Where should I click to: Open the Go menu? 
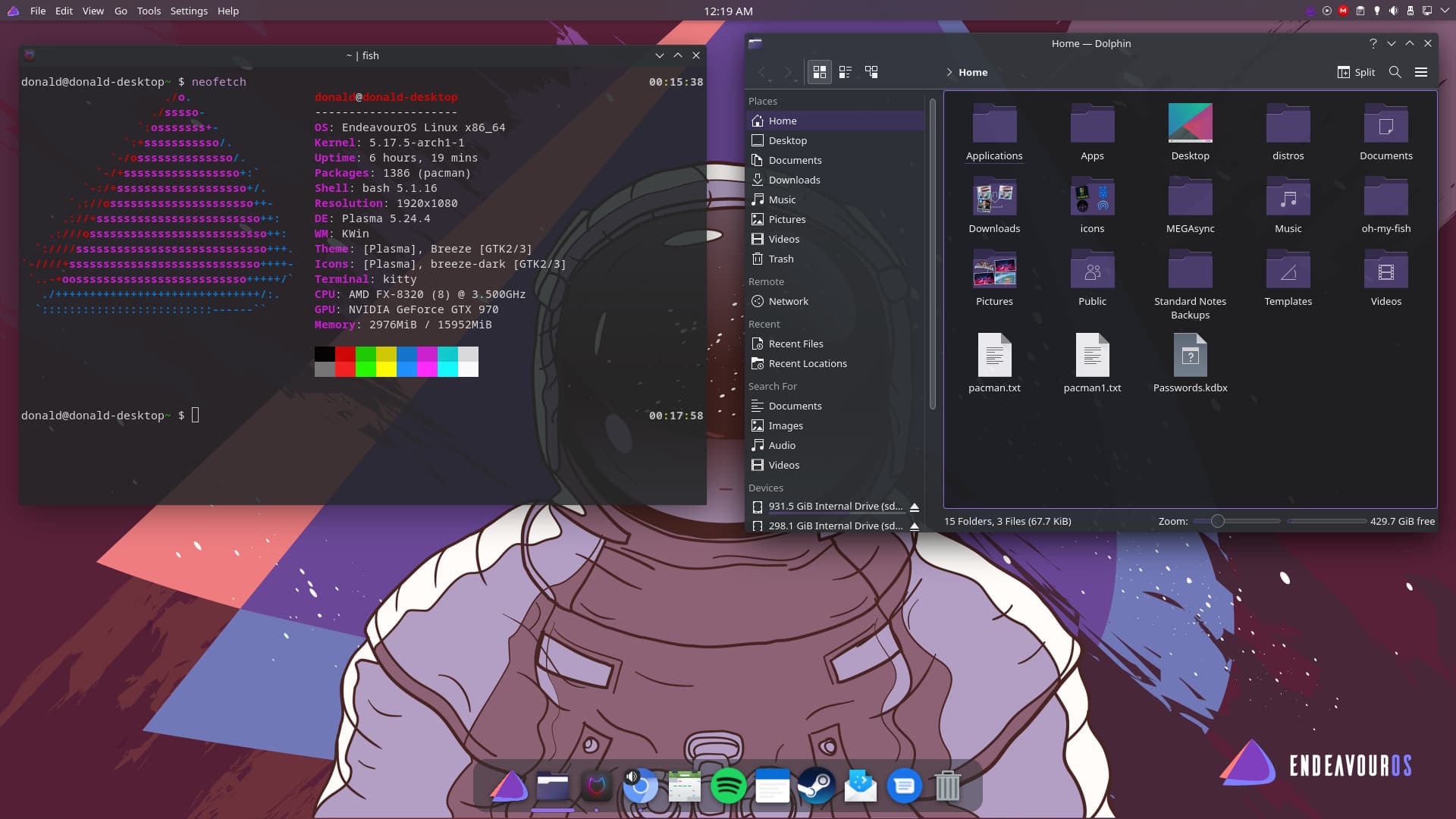coord(121,11)
